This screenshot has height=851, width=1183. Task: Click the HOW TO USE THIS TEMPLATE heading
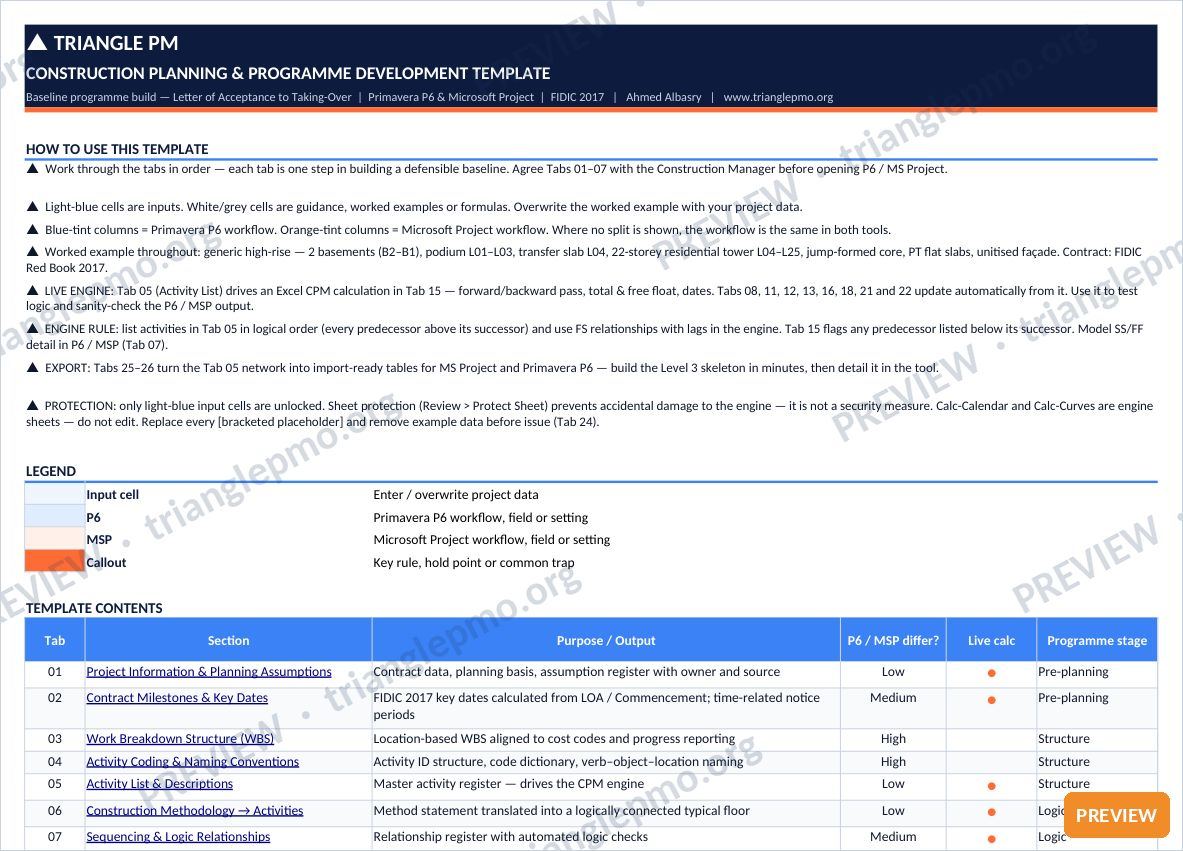click(x=117, y=149)
